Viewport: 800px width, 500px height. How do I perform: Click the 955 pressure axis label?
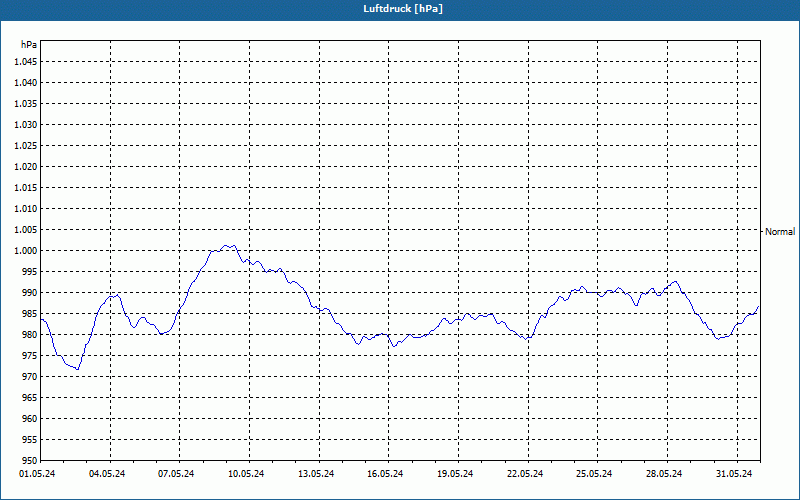(x=29, y=440)
